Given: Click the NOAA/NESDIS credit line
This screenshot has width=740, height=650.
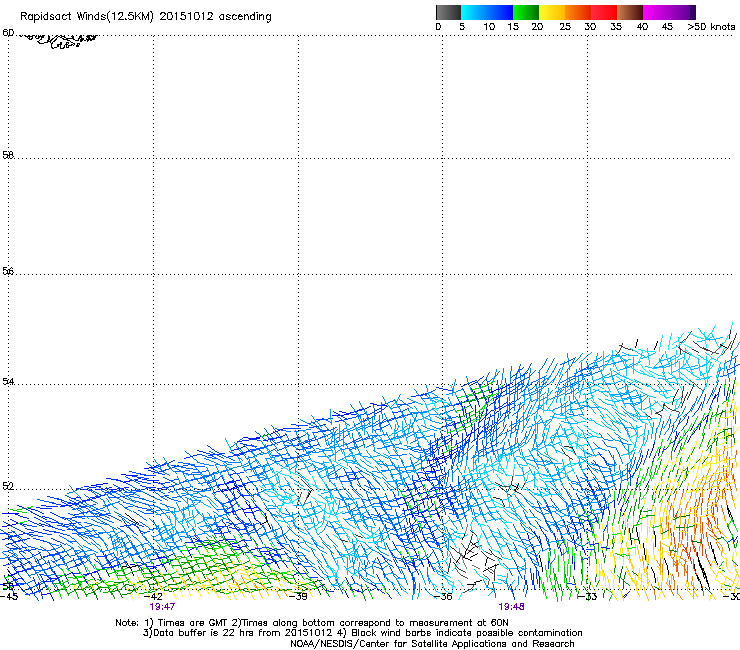Looking at the screenshot, I should point(432,644).
